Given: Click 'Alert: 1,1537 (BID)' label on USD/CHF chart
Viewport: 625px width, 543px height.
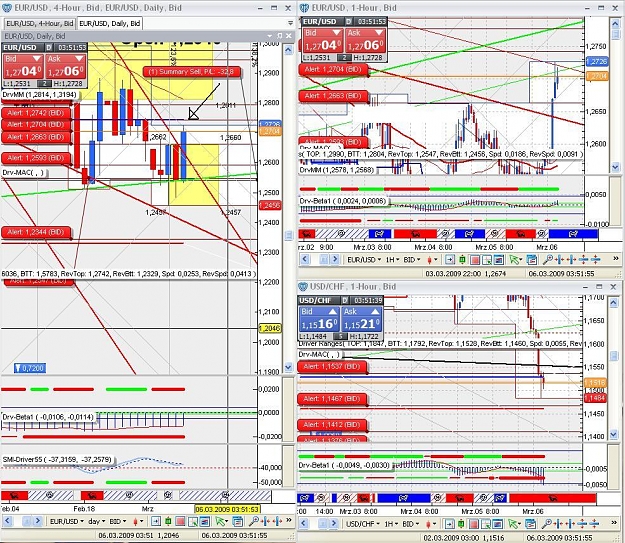Looking at the screenshot, I should 332,366.
